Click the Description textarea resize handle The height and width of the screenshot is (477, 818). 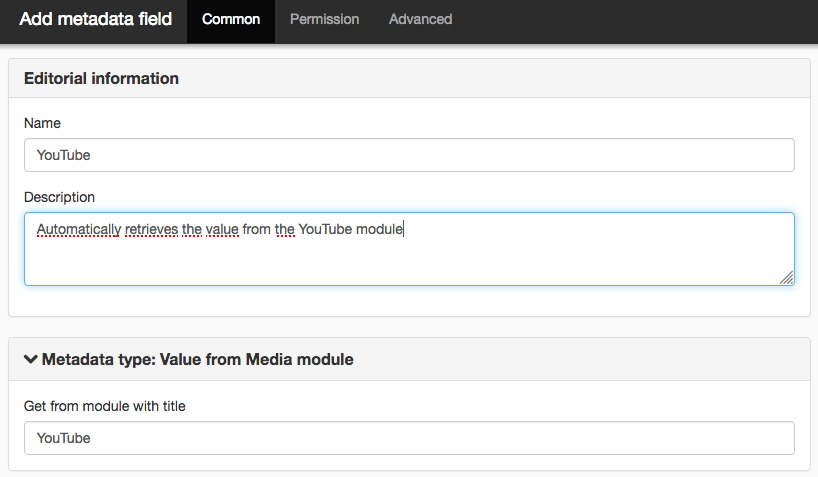pos(787,278)
